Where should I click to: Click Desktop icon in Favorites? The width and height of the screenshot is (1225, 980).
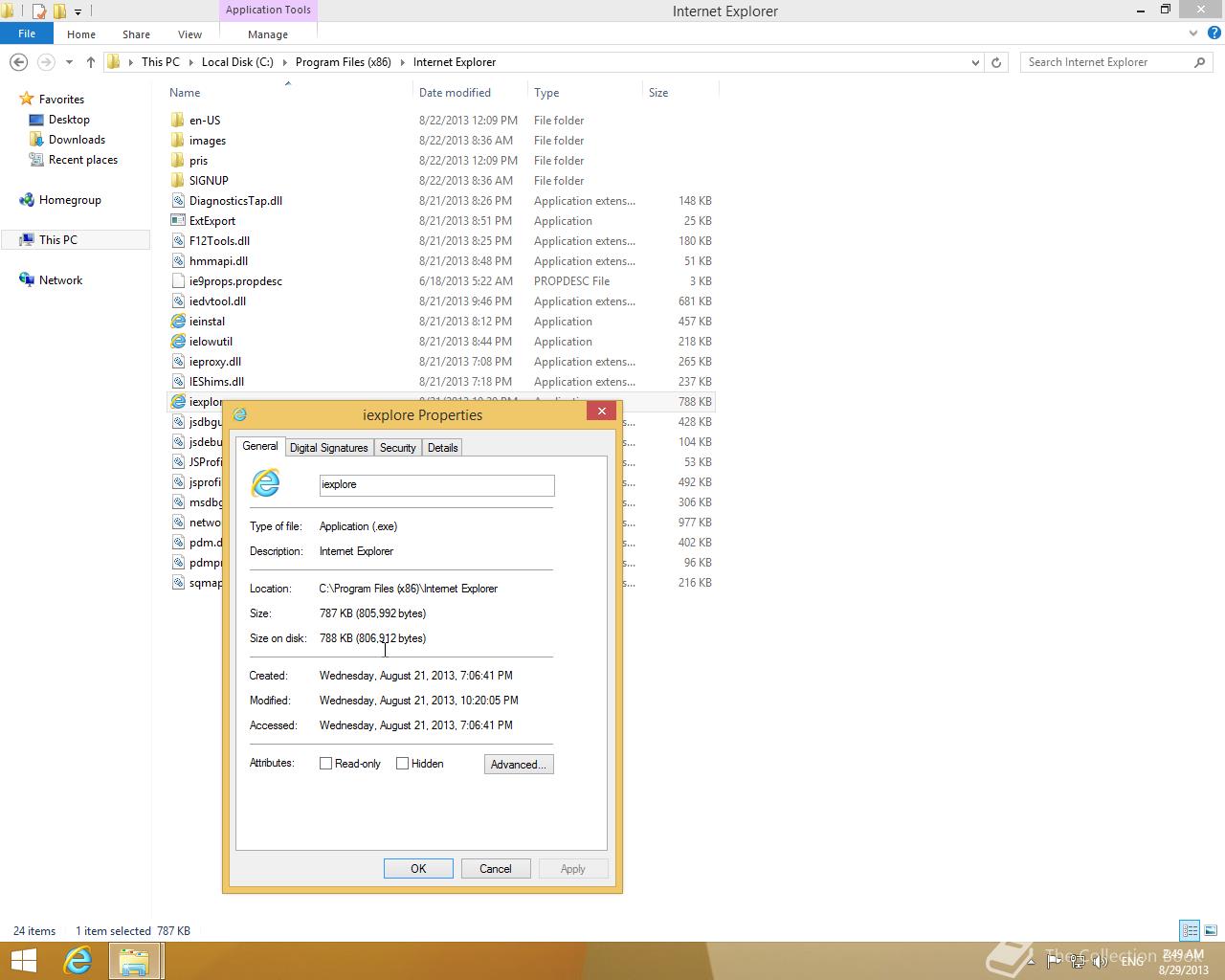click(x=36, y=120)
